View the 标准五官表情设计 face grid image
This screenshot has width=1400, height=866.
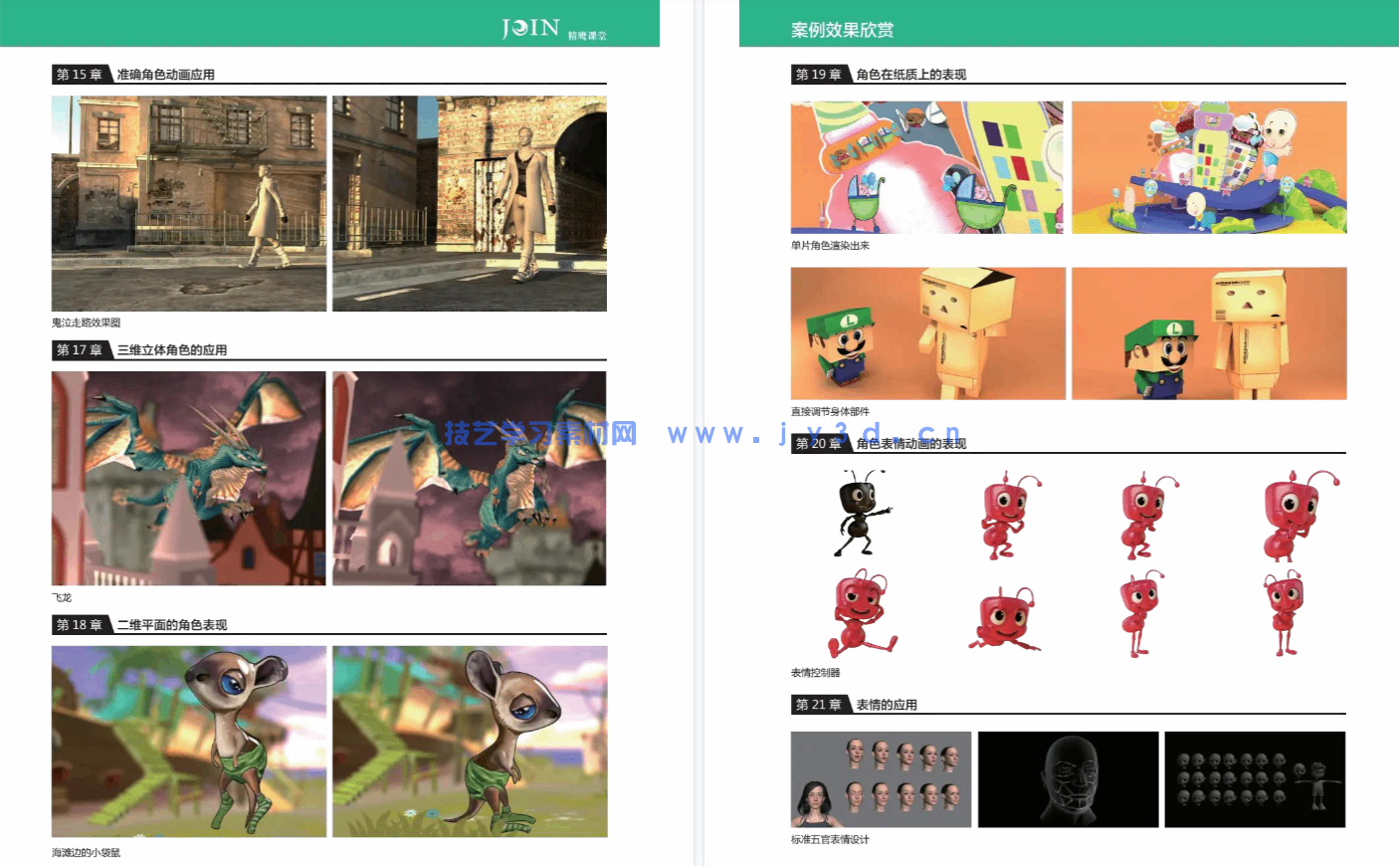pos(882,779)
